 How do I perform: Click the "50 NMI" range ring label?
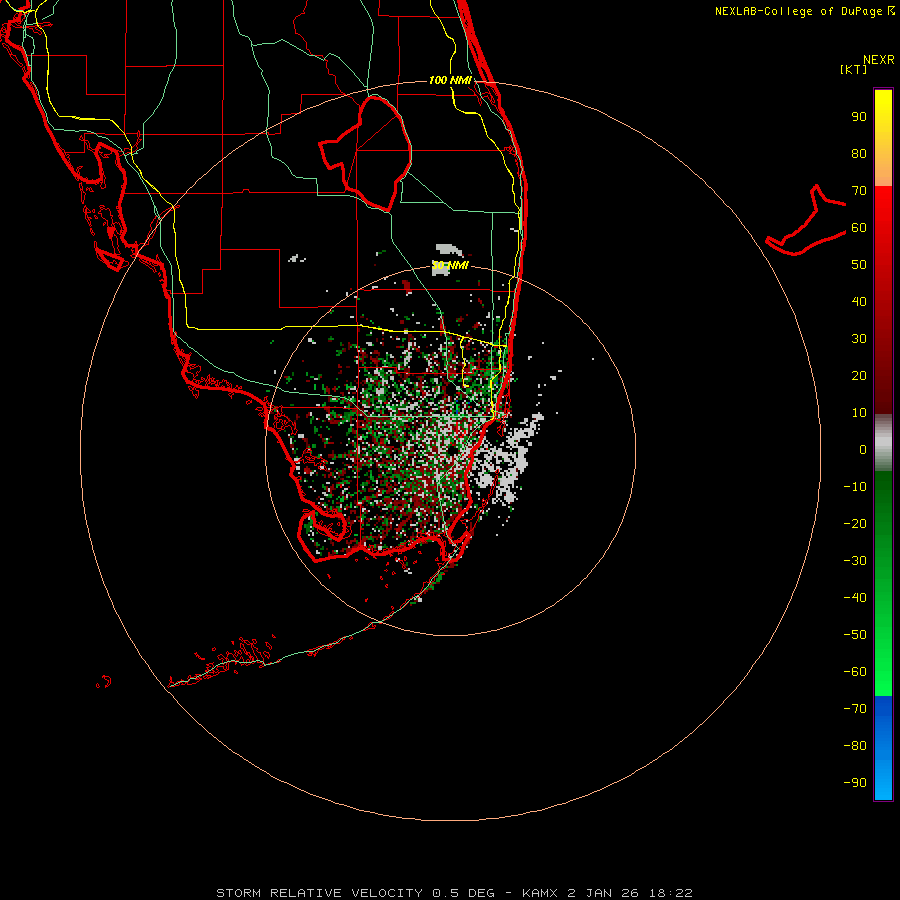click(x=450, y=265)
